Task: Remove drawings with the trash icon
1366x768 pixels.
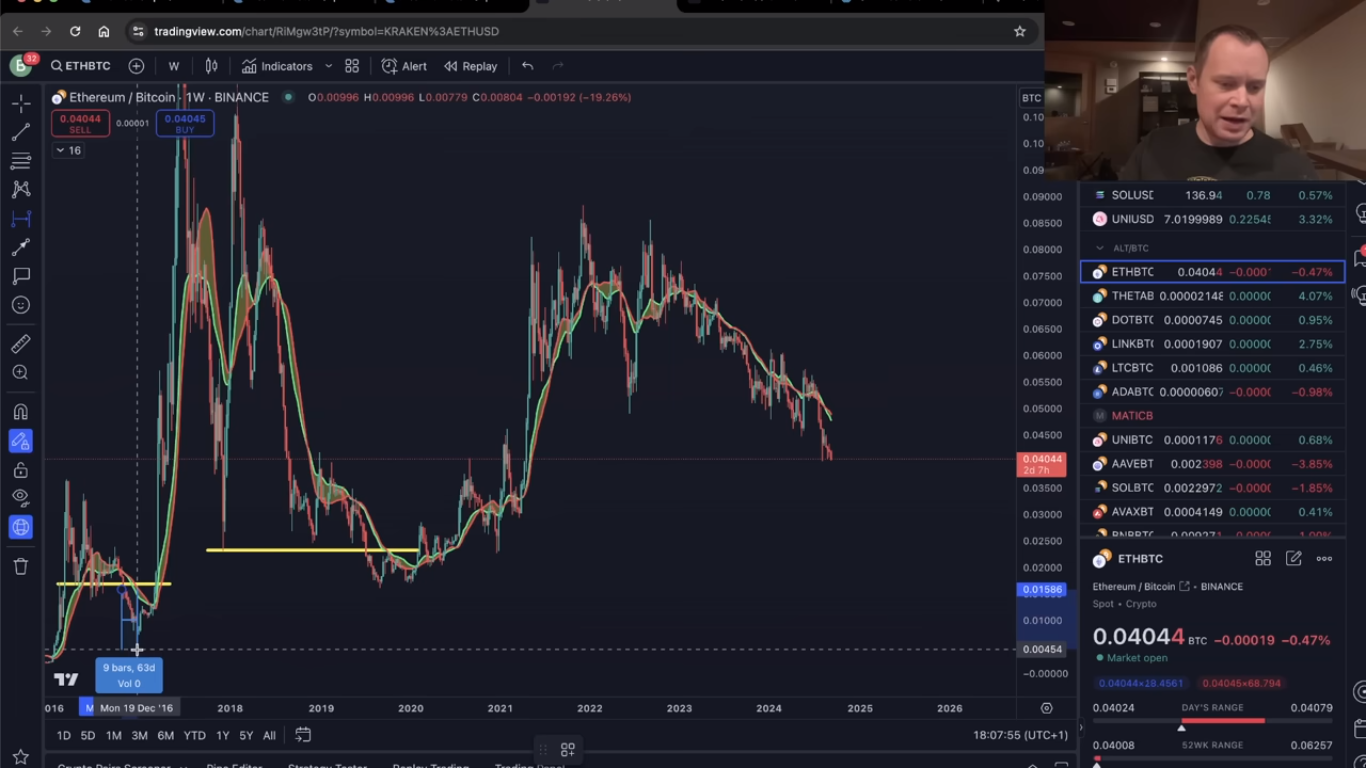Action: [21, 567]
